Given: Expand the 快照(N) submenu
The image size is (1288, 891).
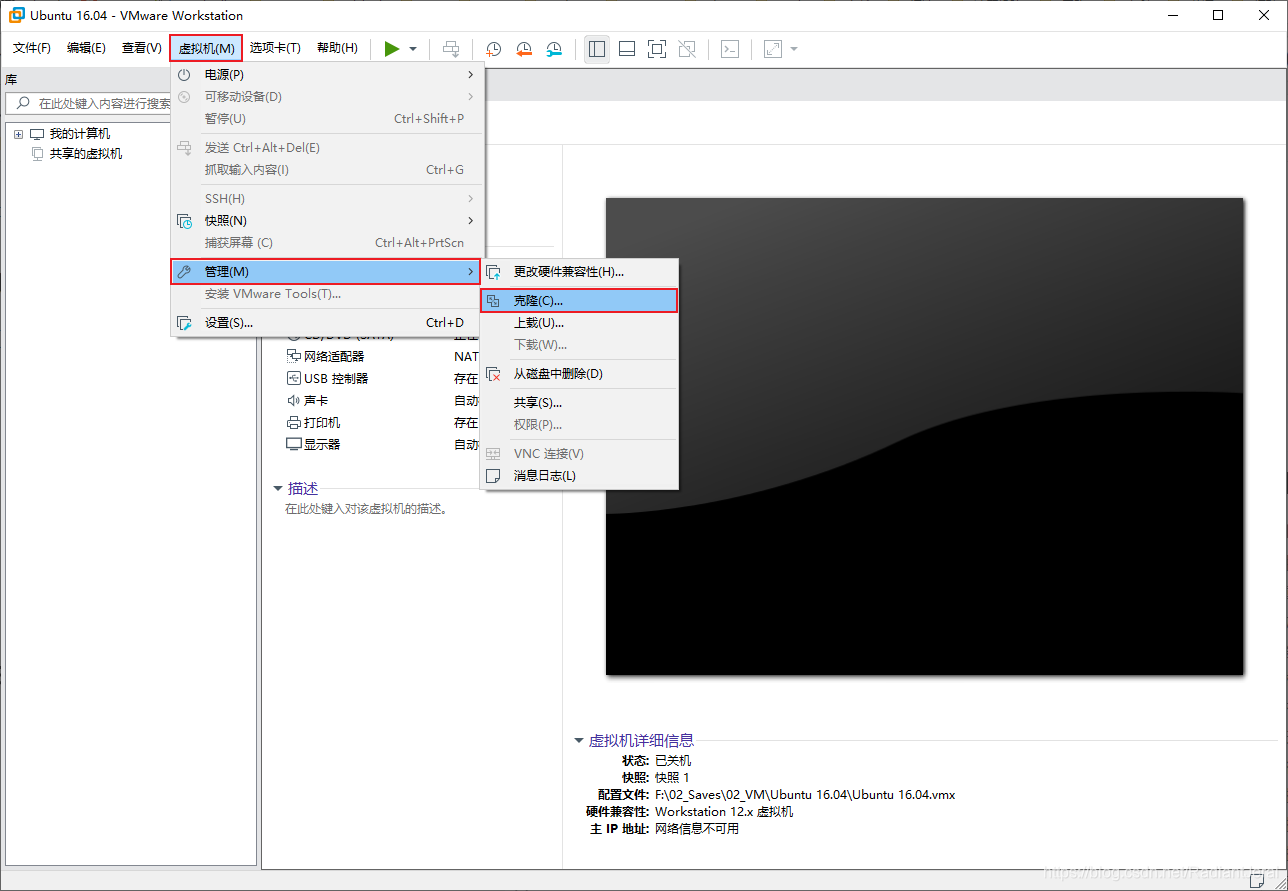Looking at the screenshot, I should tap(328, 221).
